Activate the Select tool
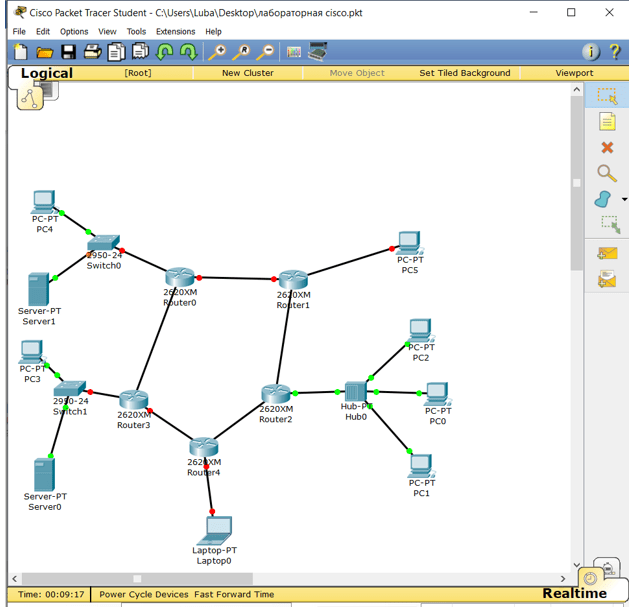This screenshot has height=607, width=635. pyautogui.click(x=607, y=96)
